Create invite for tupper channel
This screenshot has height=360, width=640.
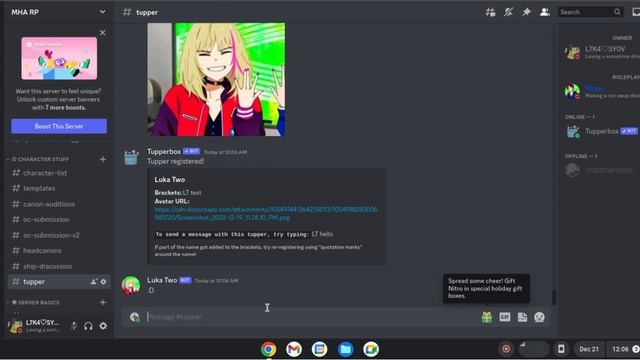tap(94, 282)
